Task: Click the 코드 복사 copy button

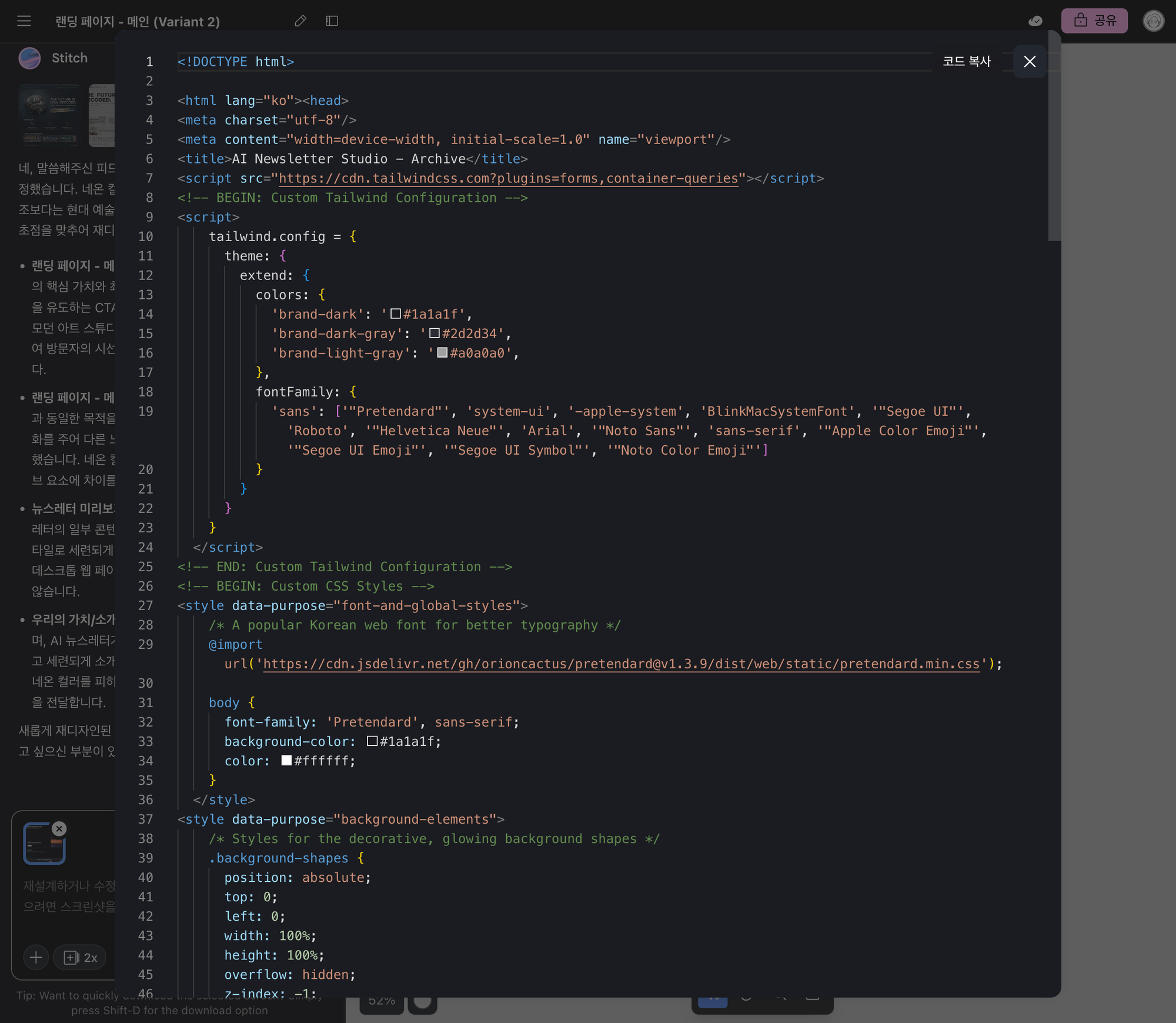Action: coord(967,61)
